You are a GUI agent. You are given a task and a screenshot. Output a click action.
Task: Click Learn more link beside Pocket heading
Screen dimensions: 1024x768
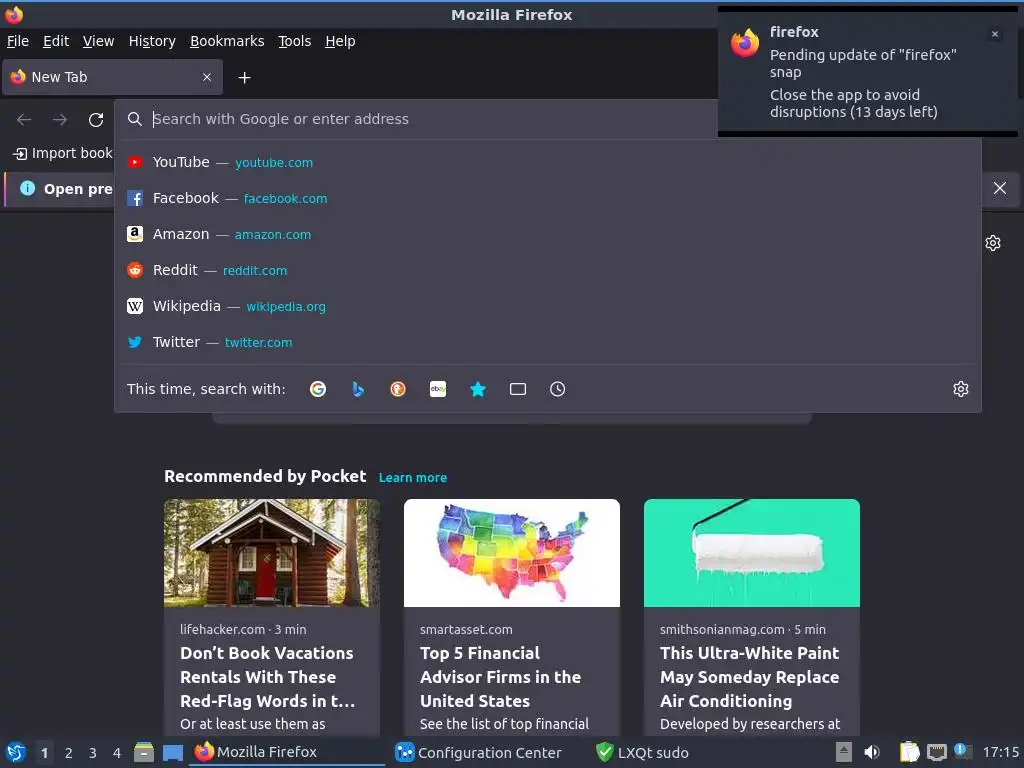click(x=413, y=477)
